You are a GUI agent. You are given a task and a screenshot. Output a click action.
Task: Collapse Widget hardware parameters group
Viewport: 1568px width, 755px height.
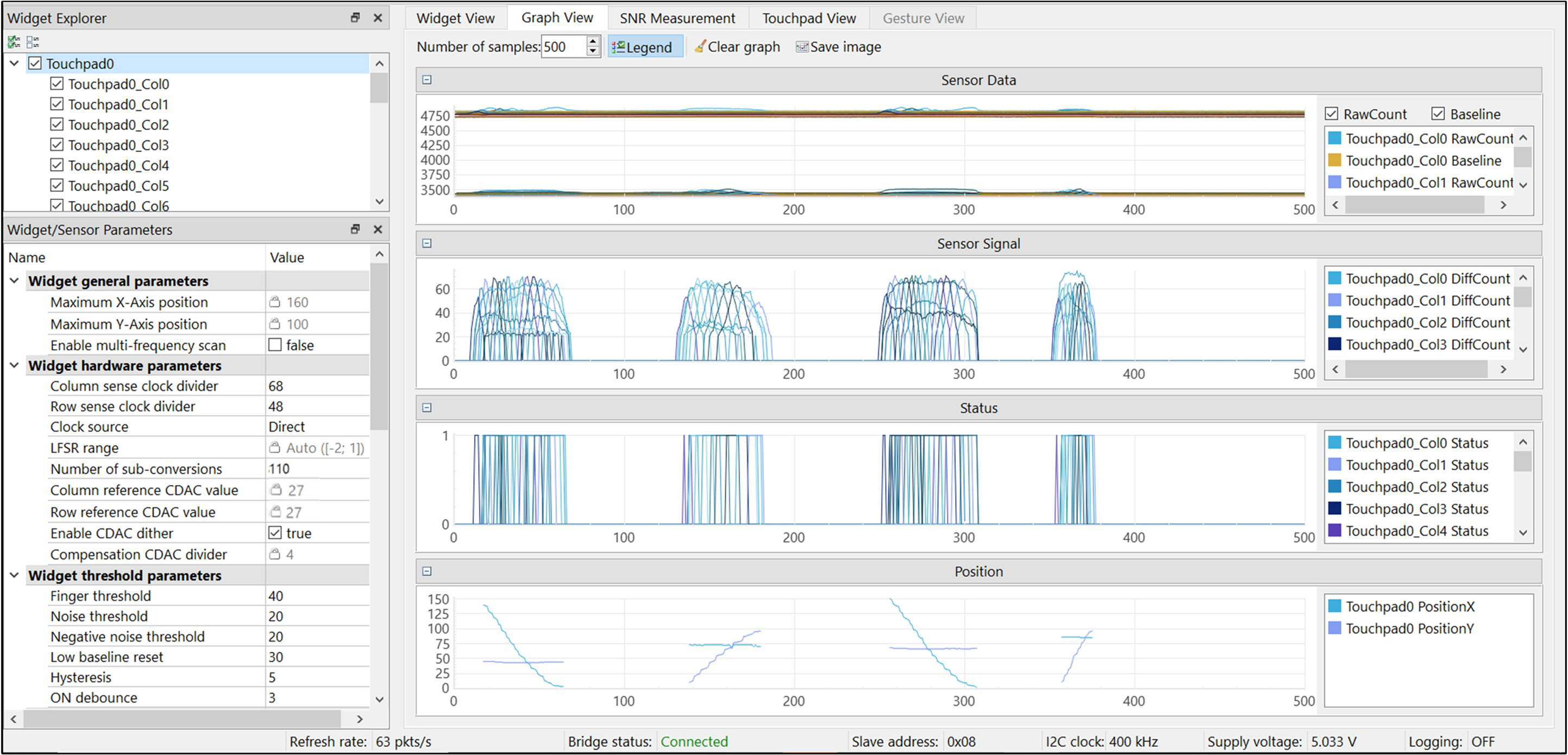tap(15, 365)
